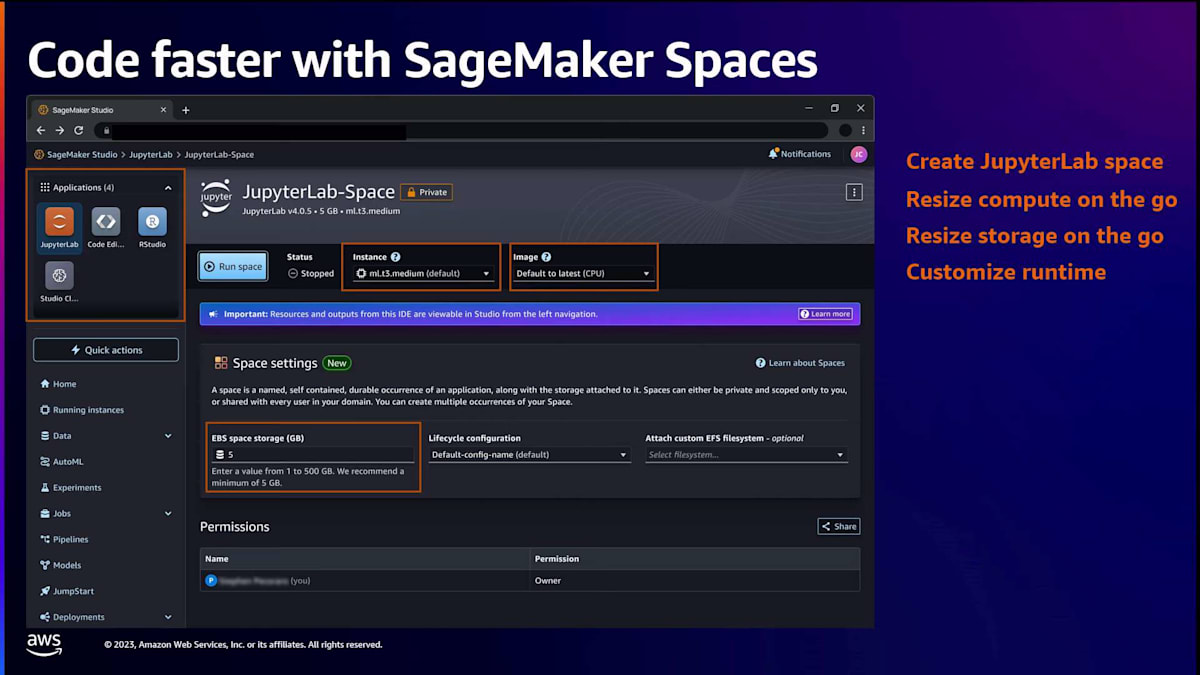This screenshot has width=1200, height=675.
Task: Open the JupyterLab-Space kebab options menu
Action: pyautogui.click(x=854, y=192)
